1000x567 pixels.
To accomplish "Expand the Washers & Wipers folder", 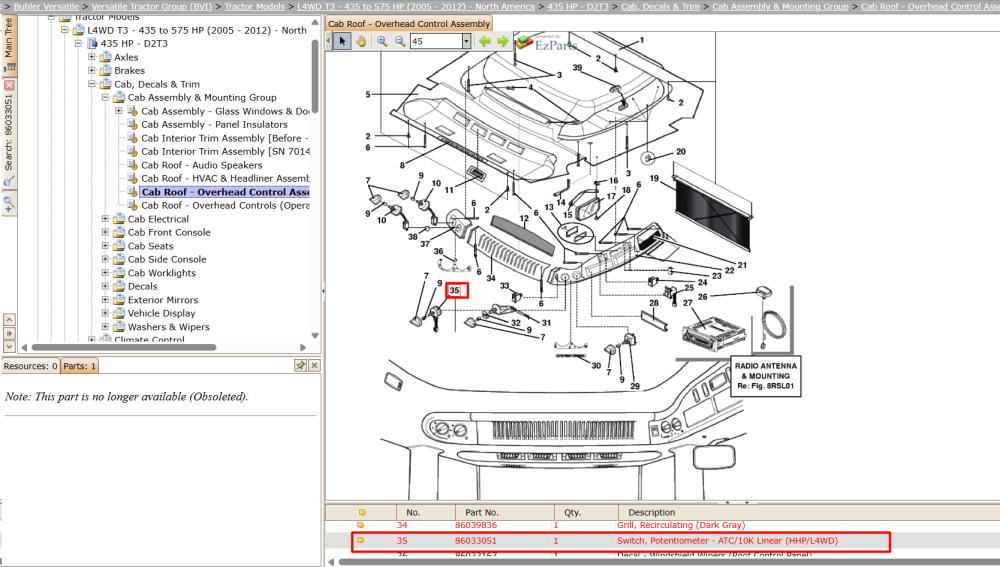I will click(105, 327).
